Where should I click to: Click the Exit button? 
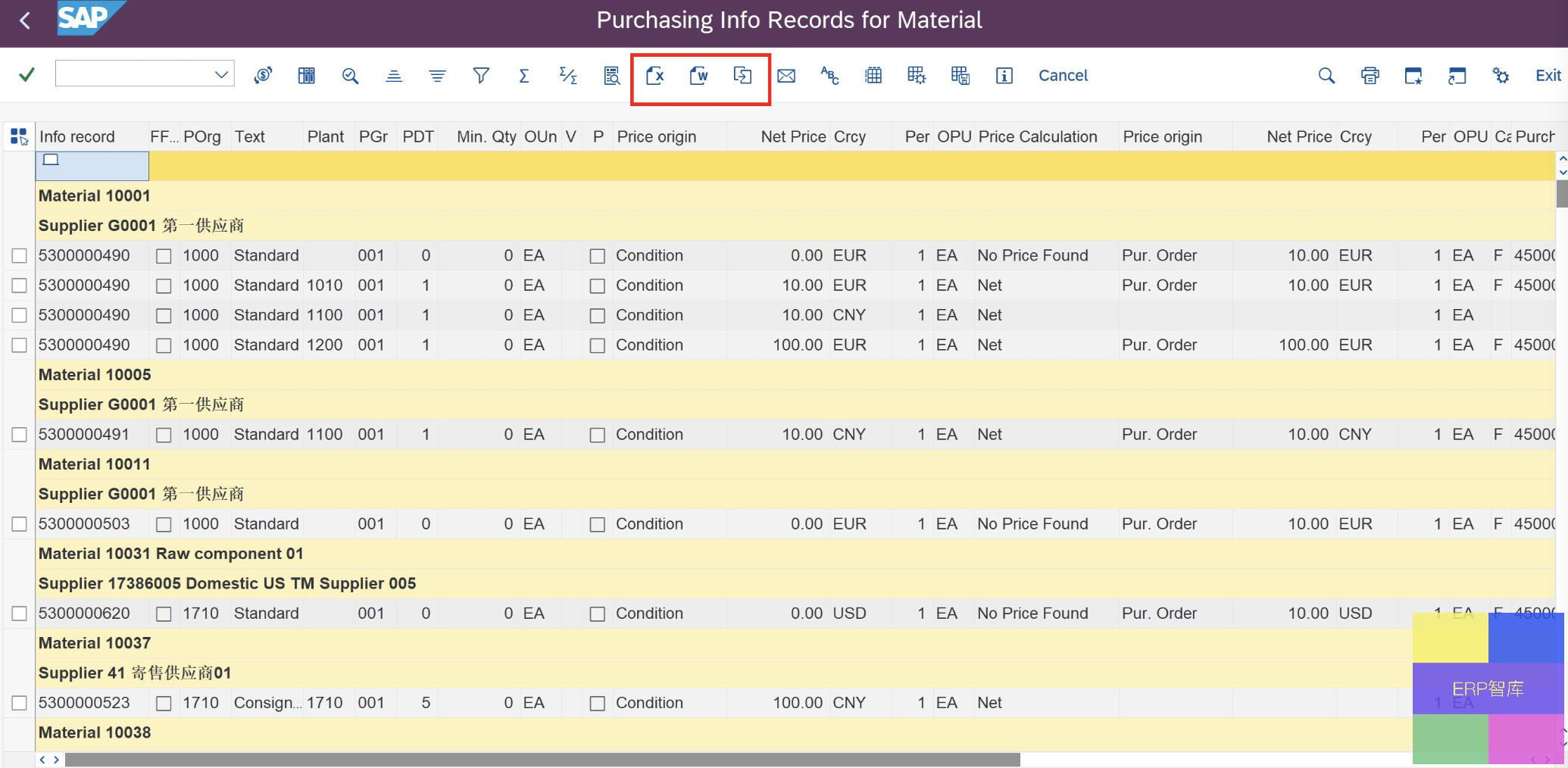[x=1548, y=75]
